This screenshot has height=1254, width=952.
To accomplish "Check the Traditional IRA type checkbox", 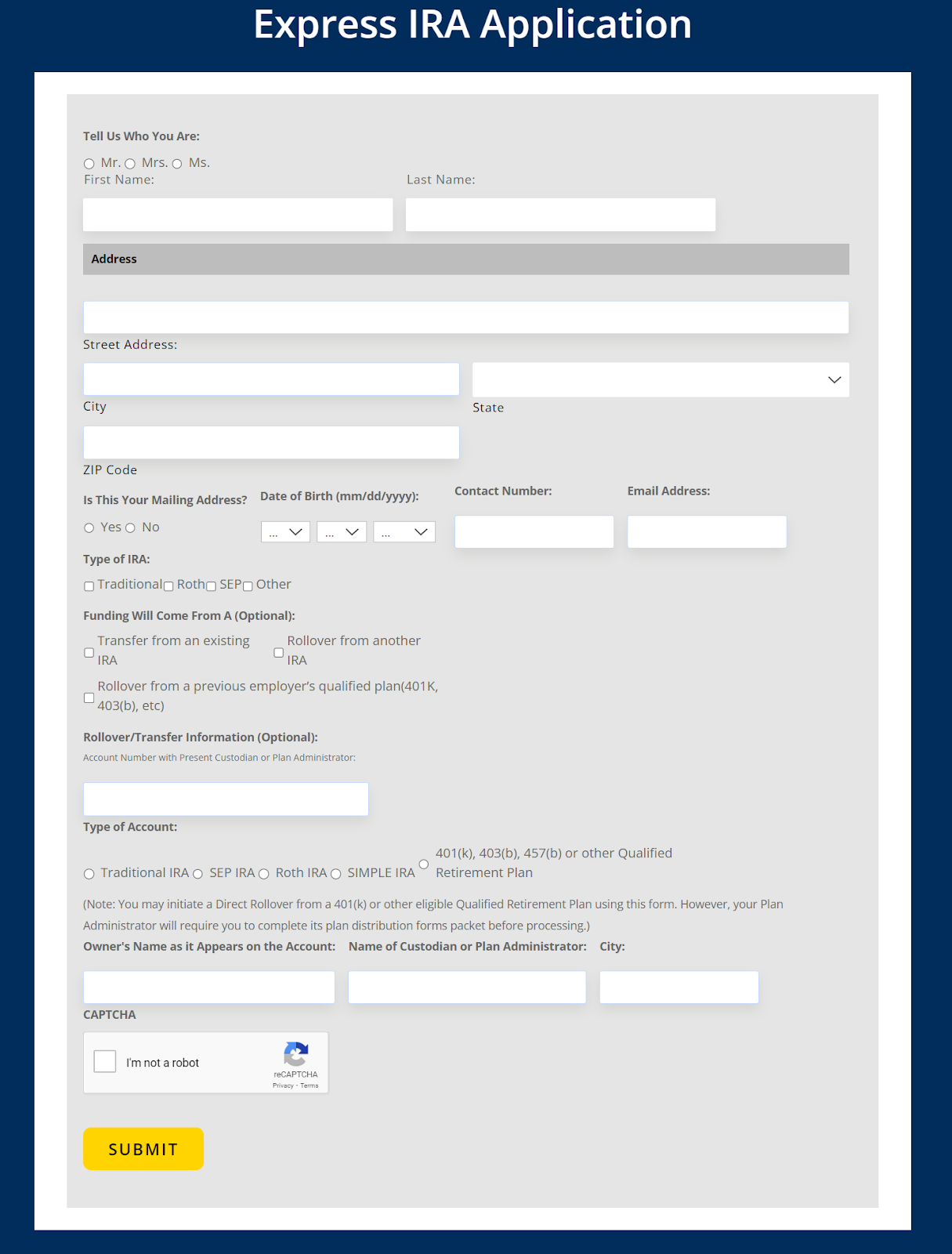I will 89,586.
